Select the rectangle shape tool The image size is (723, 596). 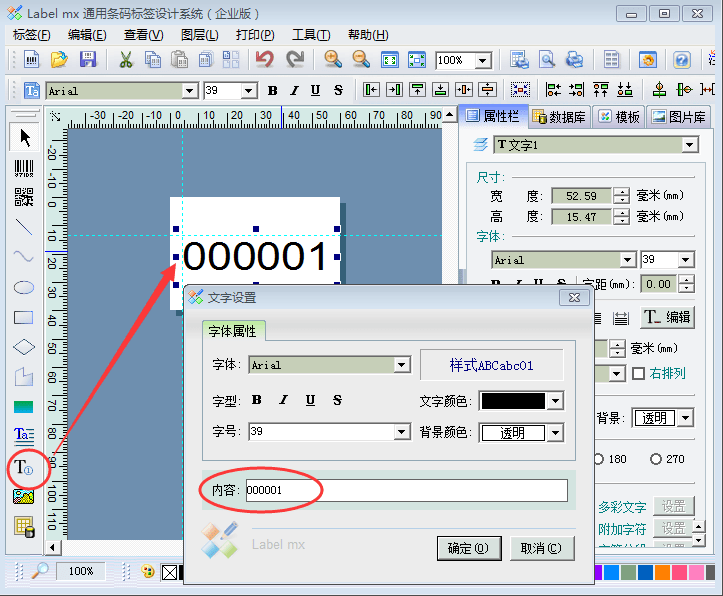[24, 318]
